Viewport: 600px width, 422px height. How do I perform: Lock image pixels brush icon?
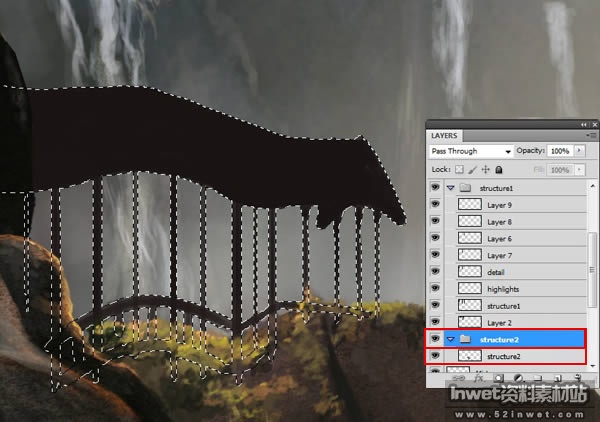(x=473, y=169)
